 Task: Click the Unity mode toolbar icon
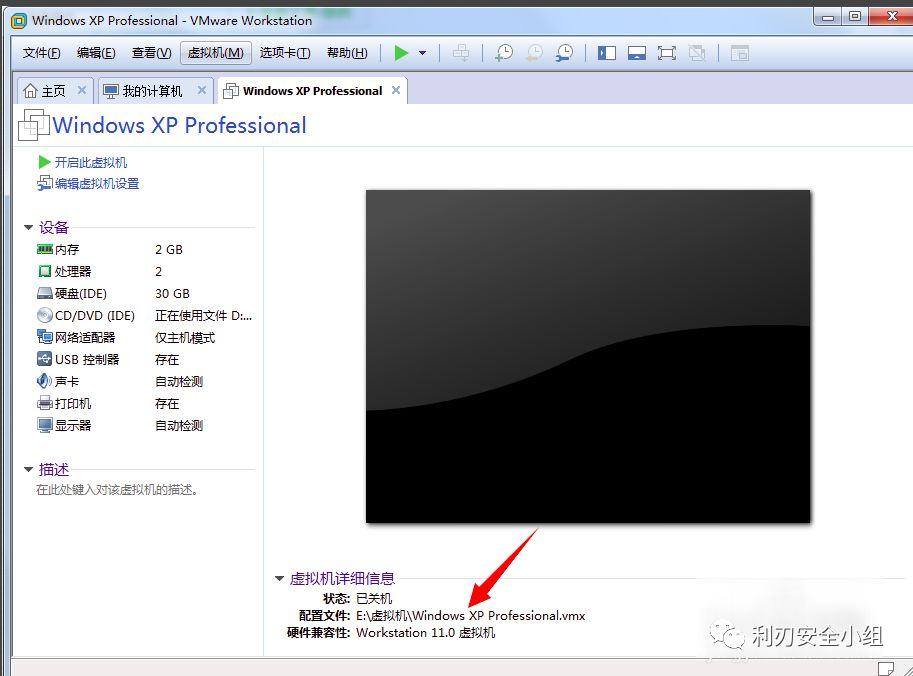pos(697,54)
